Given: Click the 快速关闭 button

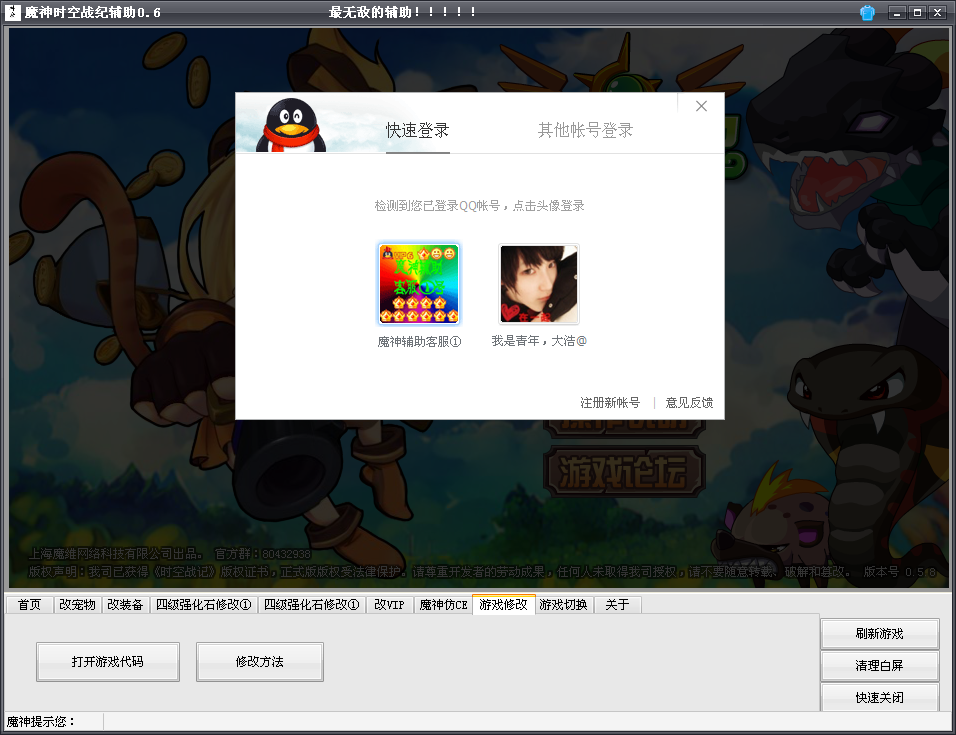Looking at the screenshot, I should click(x=879, y=697).
